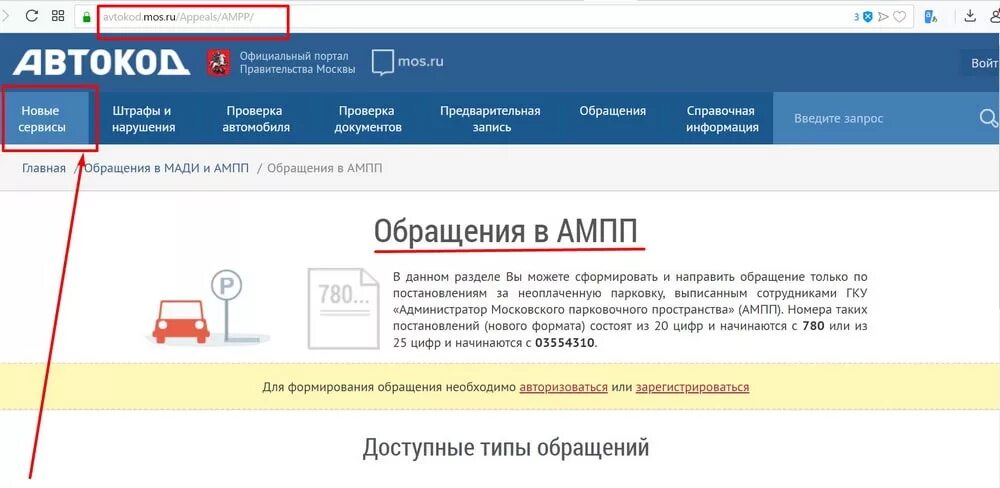Open the Проверка документов menu
Image resolution: width=1000 pixels, height=488 pixels.
click(370, 119)
